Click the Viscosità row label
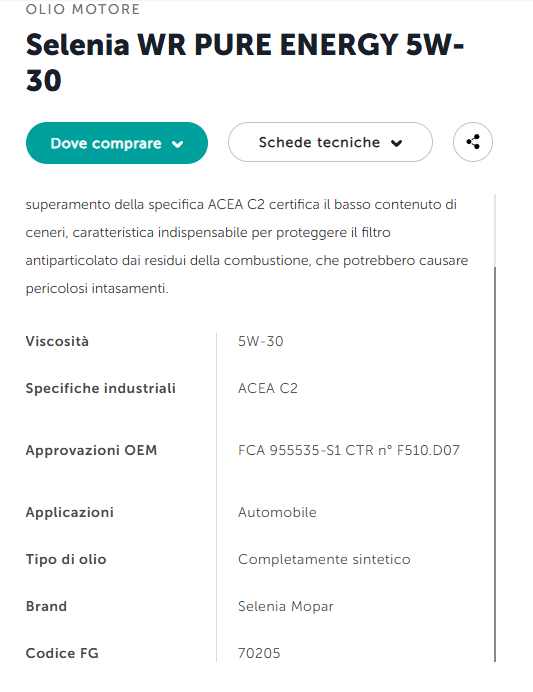Screen dimensions: 533x692 point(57,341)
